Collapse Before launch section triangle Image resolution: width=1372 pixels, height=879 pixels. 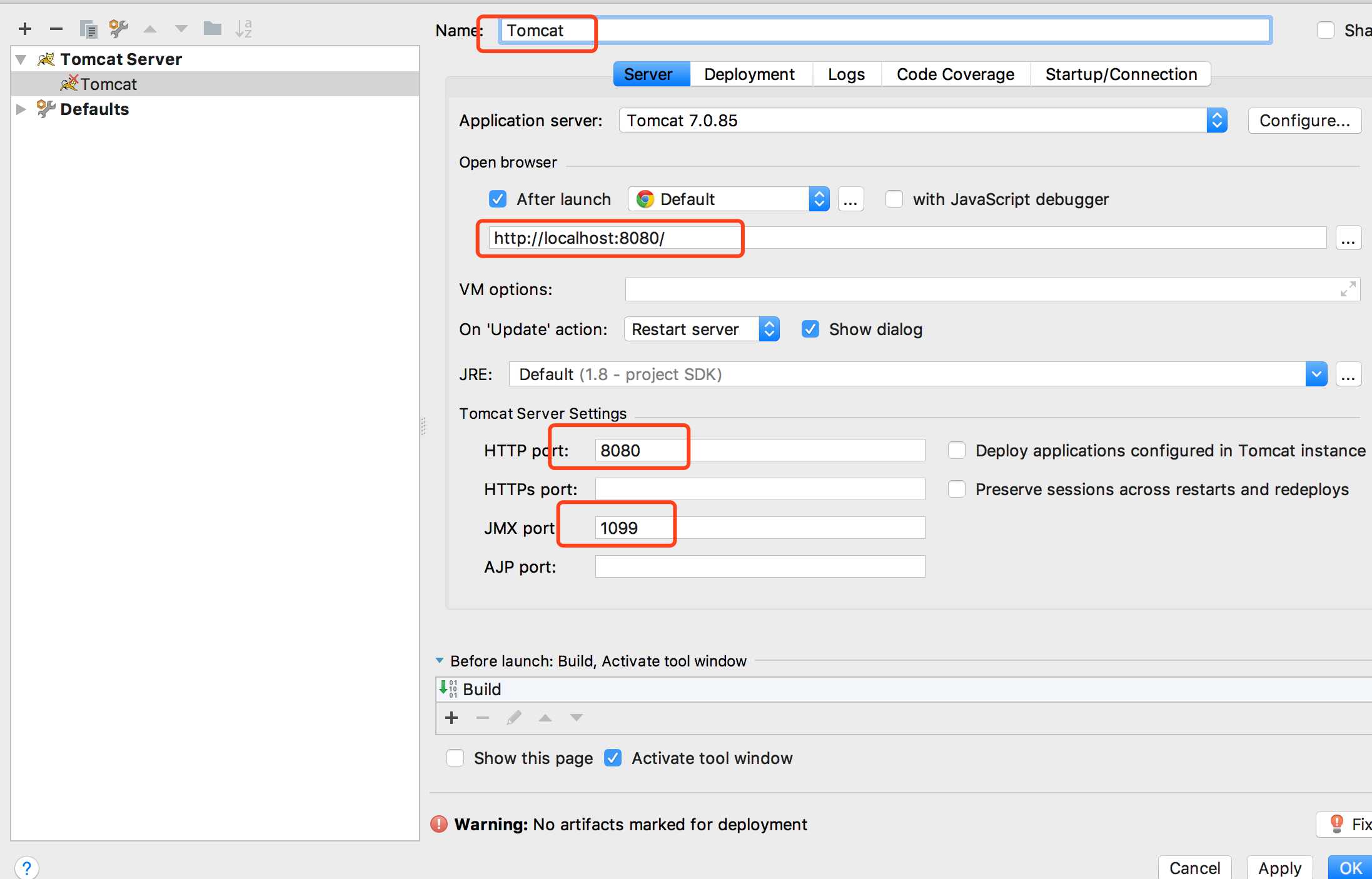pos(440,661)
